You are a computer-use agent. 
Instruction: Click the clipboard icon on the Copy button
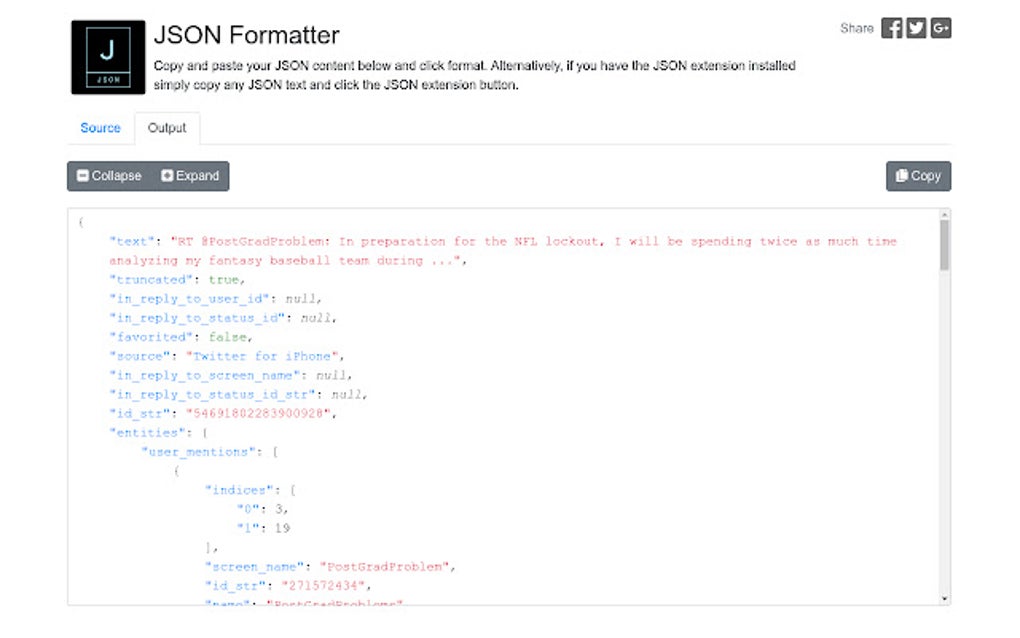click(903, 176)
